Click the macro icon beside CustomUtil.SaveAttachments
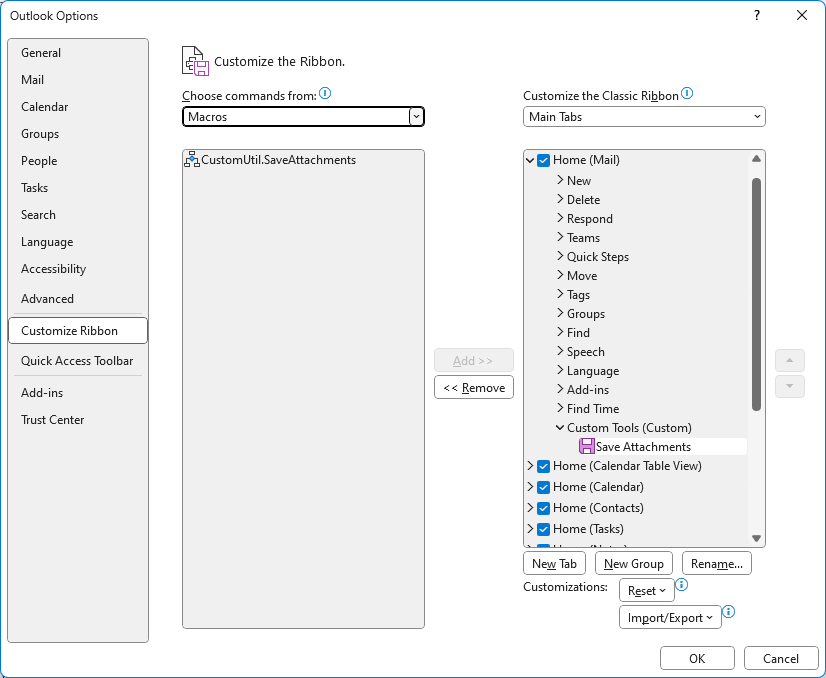Image resolution: width=826 pixels, height=678 pixels. coord(192,160)
